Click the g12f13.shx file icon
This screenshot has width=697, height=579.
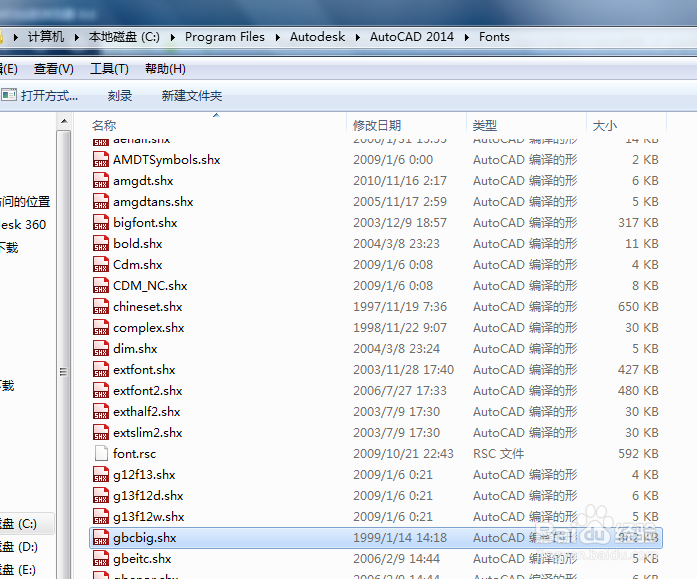(101, 474)
